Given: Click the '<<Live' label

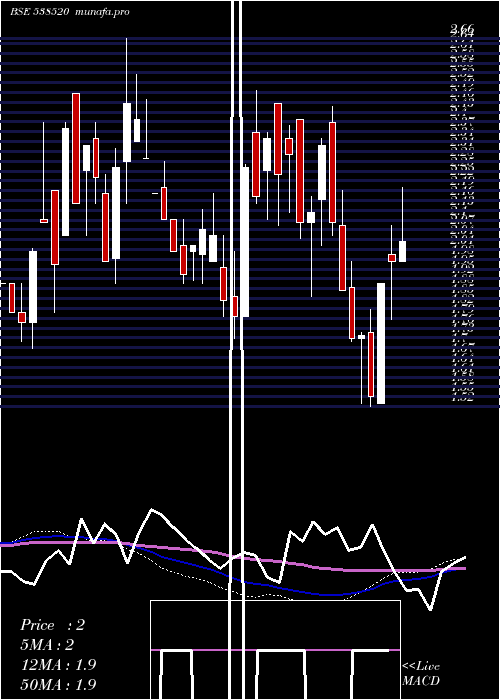Looking at the screenshot, I should point(421,667).
